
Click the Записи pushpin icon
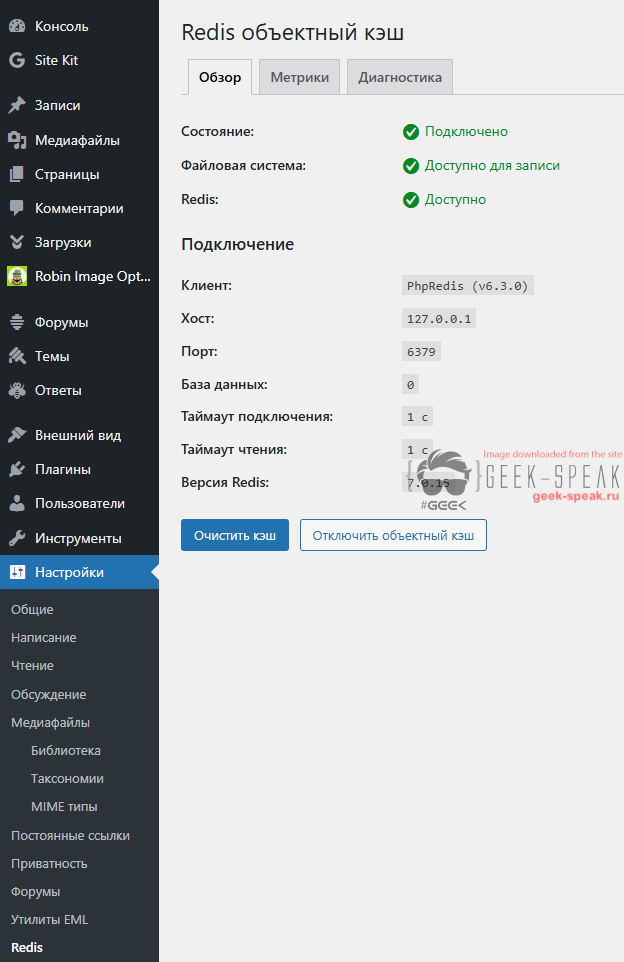coord(17,105)
